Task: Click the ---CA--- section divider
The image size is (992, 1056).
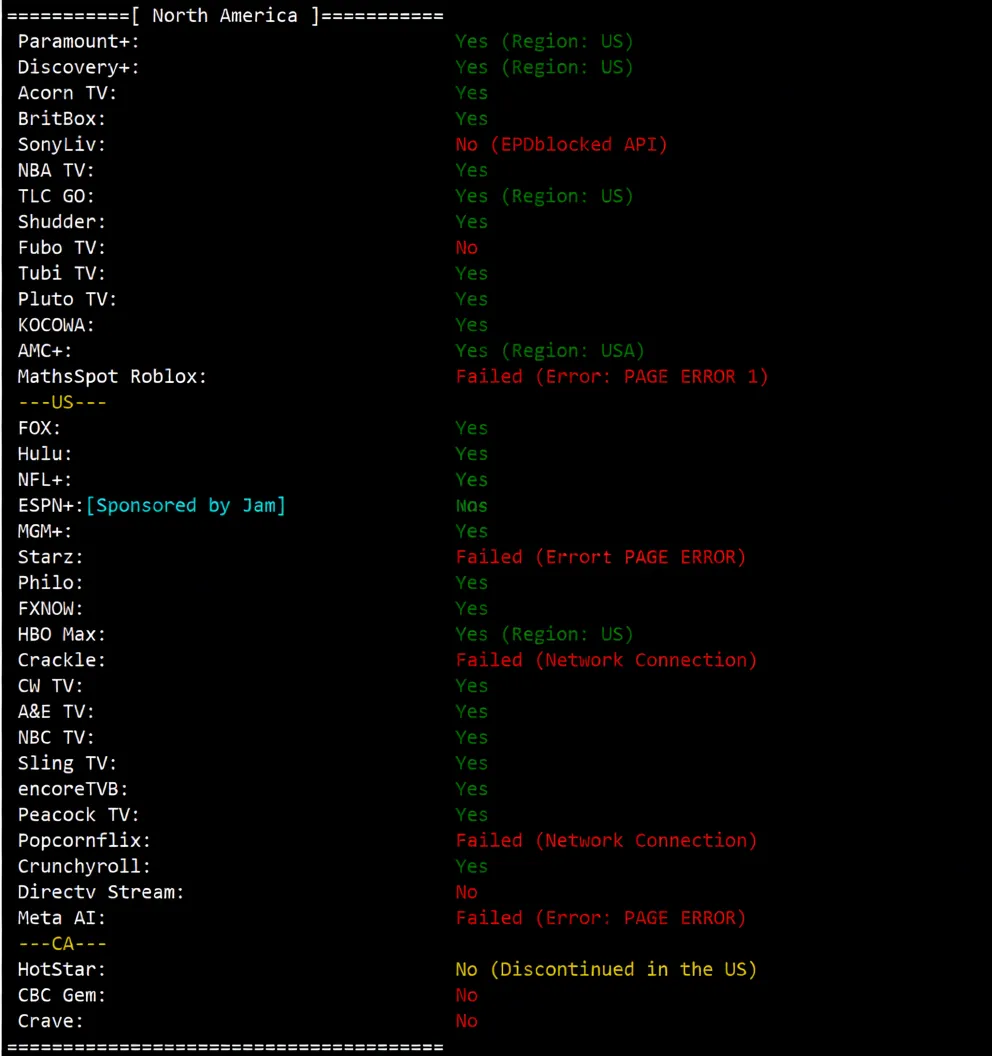Action: (61, 943)
